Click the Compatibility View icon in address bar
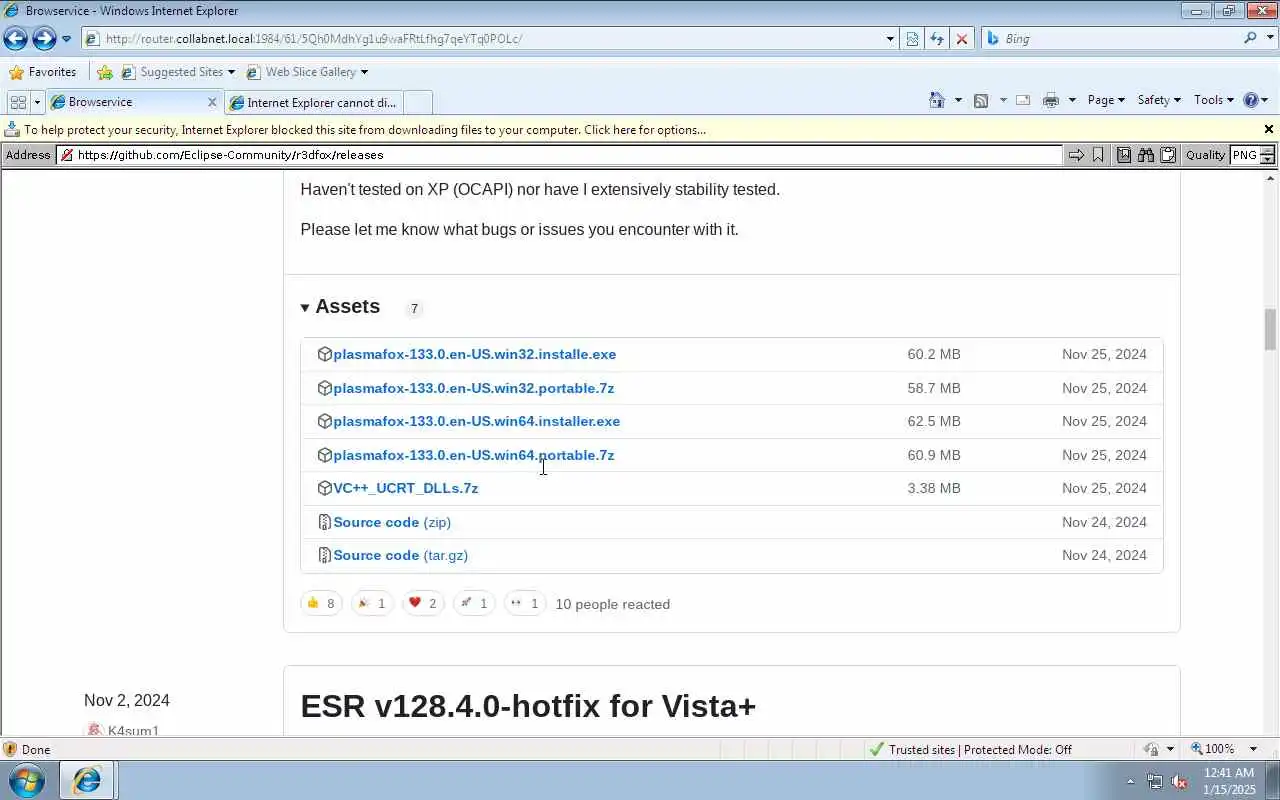This screenshot has width=1280, height=800. point(912,39)
